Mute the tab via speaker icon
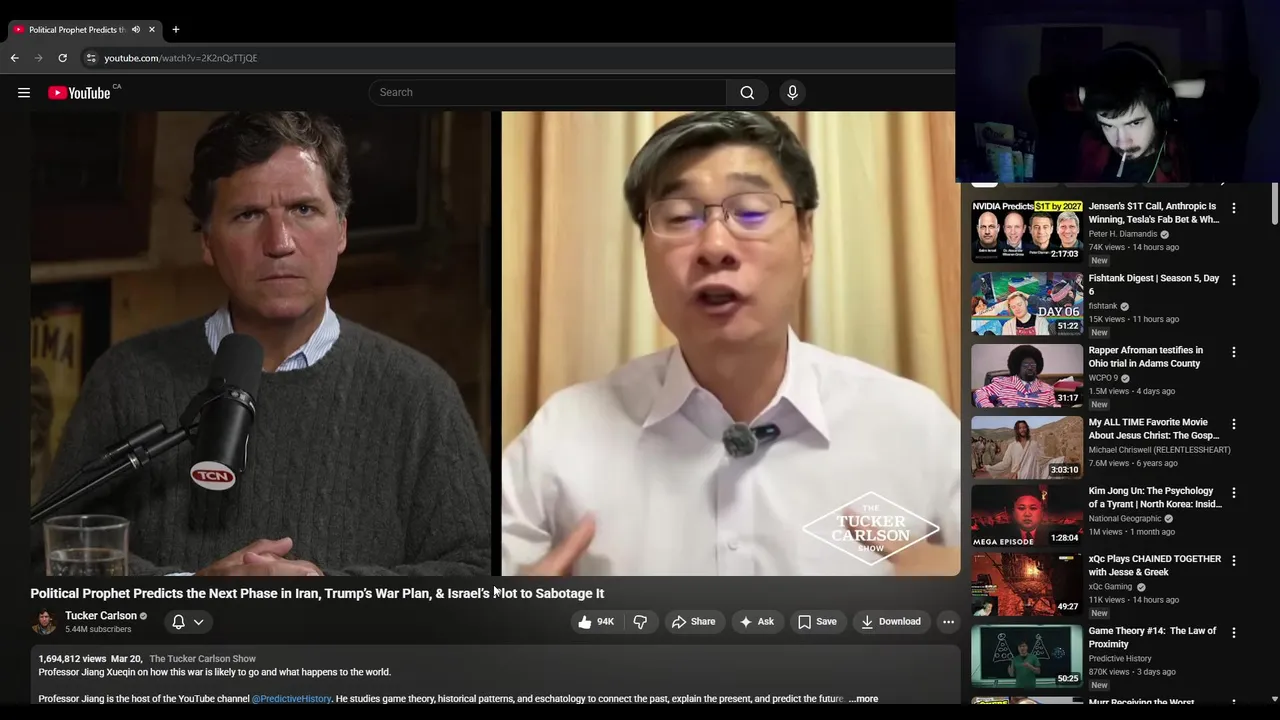This screenshot has height=720, width=1280. [x=136, y=29]
